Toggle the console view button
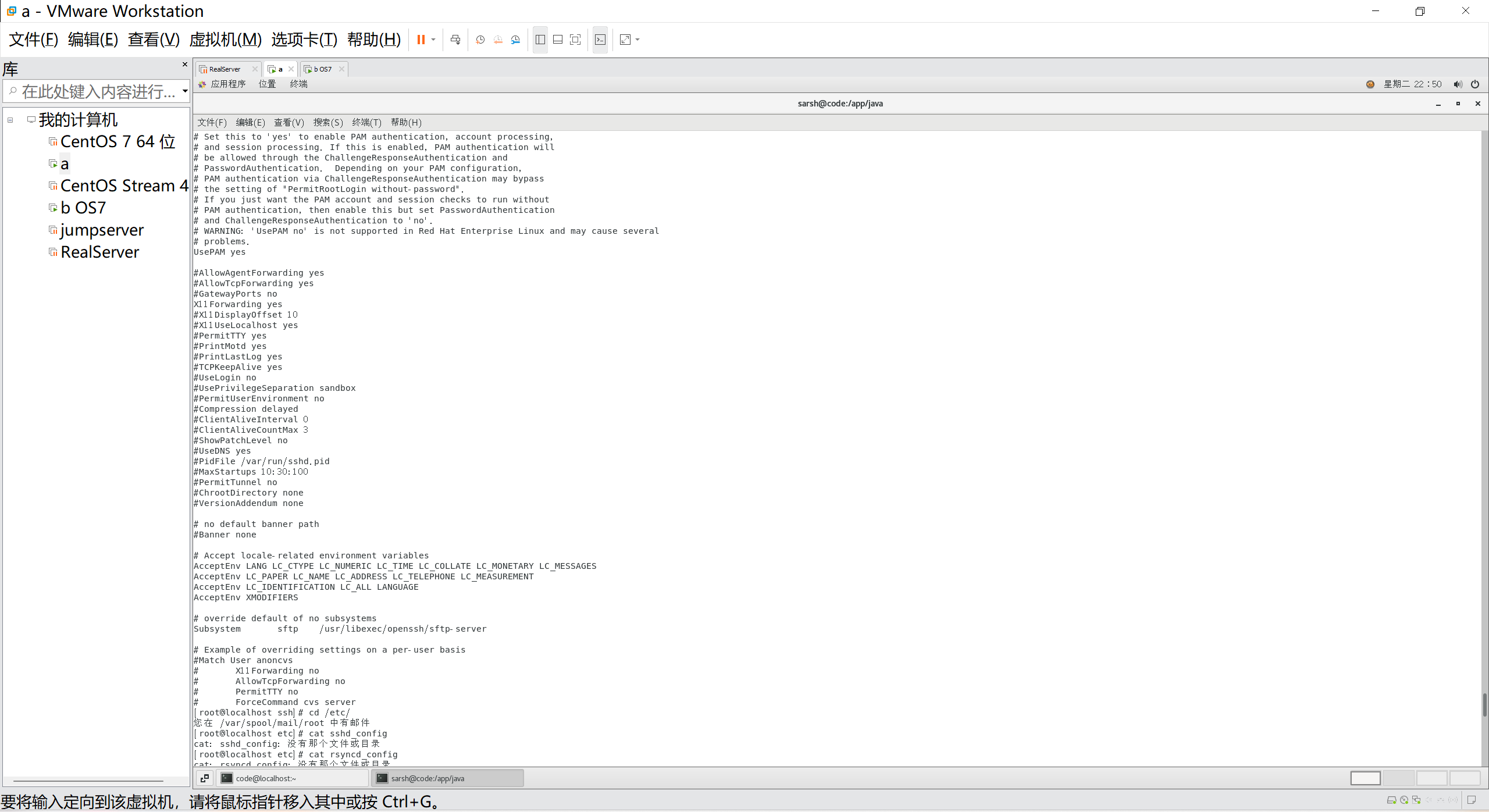1489x812 pixels. [x=600, y=40]
